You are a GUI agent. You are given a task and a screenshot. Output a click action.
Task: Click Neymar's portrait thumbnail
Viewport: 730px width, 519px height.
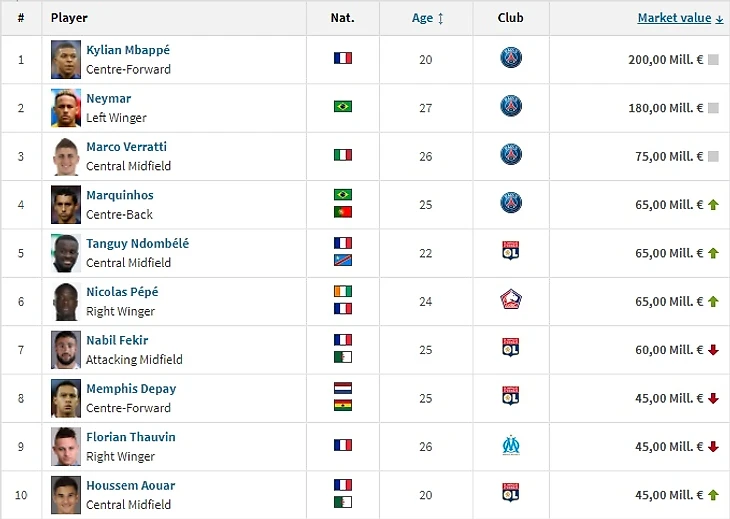66,107
